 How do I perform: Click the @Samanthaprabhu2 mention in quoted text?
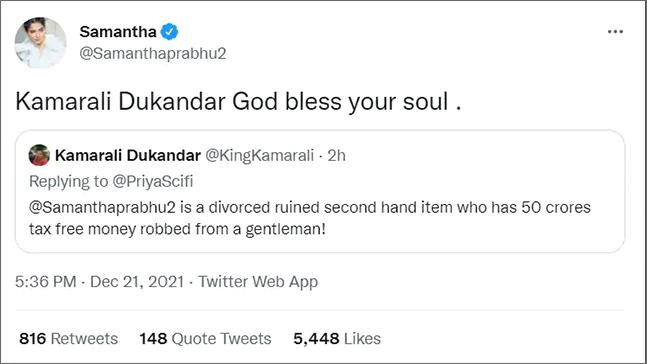102,207
